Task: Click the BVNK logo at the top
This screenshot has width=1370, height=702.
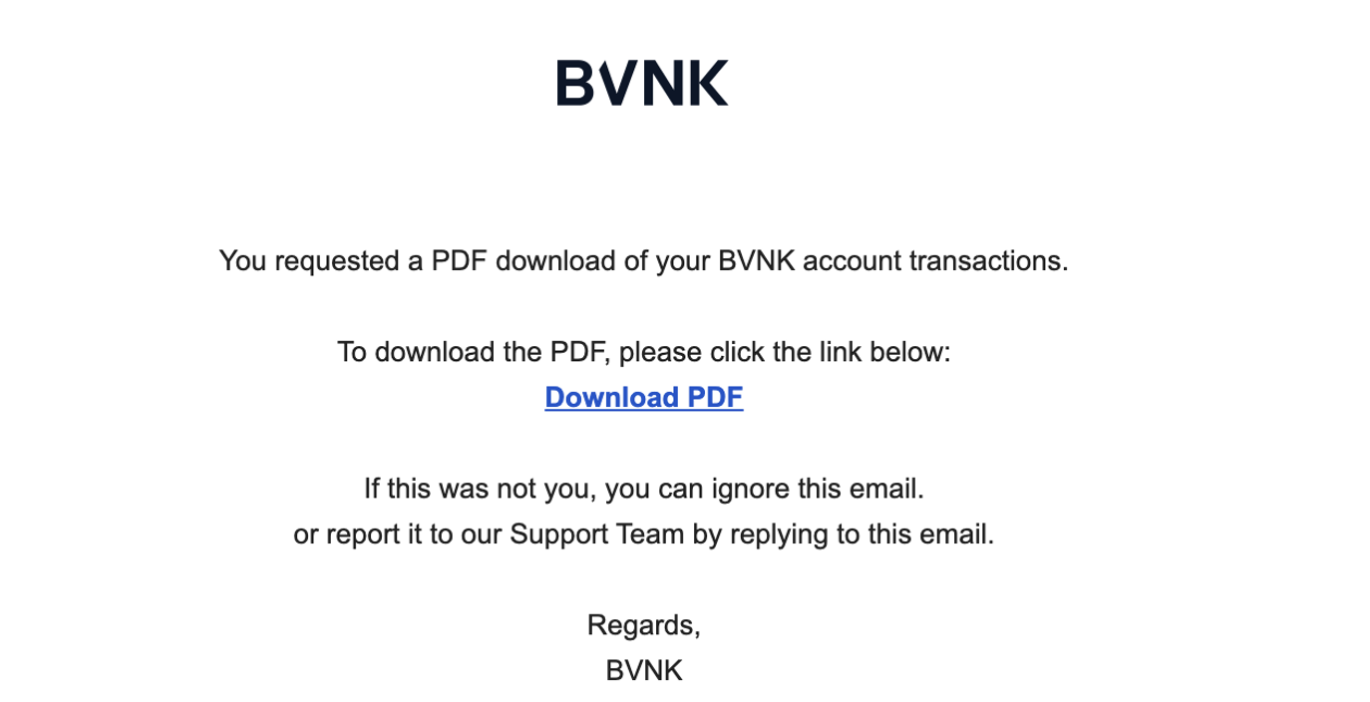Action: (642, 83)
